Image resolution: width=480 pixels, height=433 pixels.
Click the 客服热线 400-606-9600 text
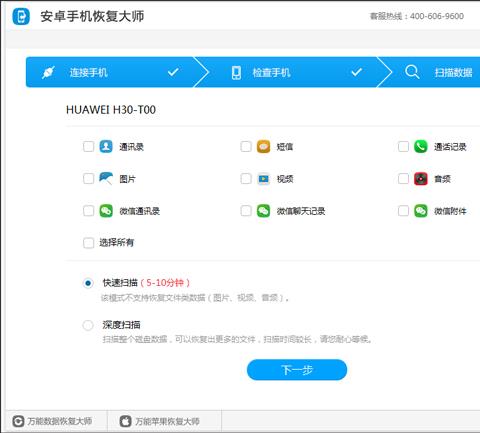pyautogui.click(x=417, y=16)
